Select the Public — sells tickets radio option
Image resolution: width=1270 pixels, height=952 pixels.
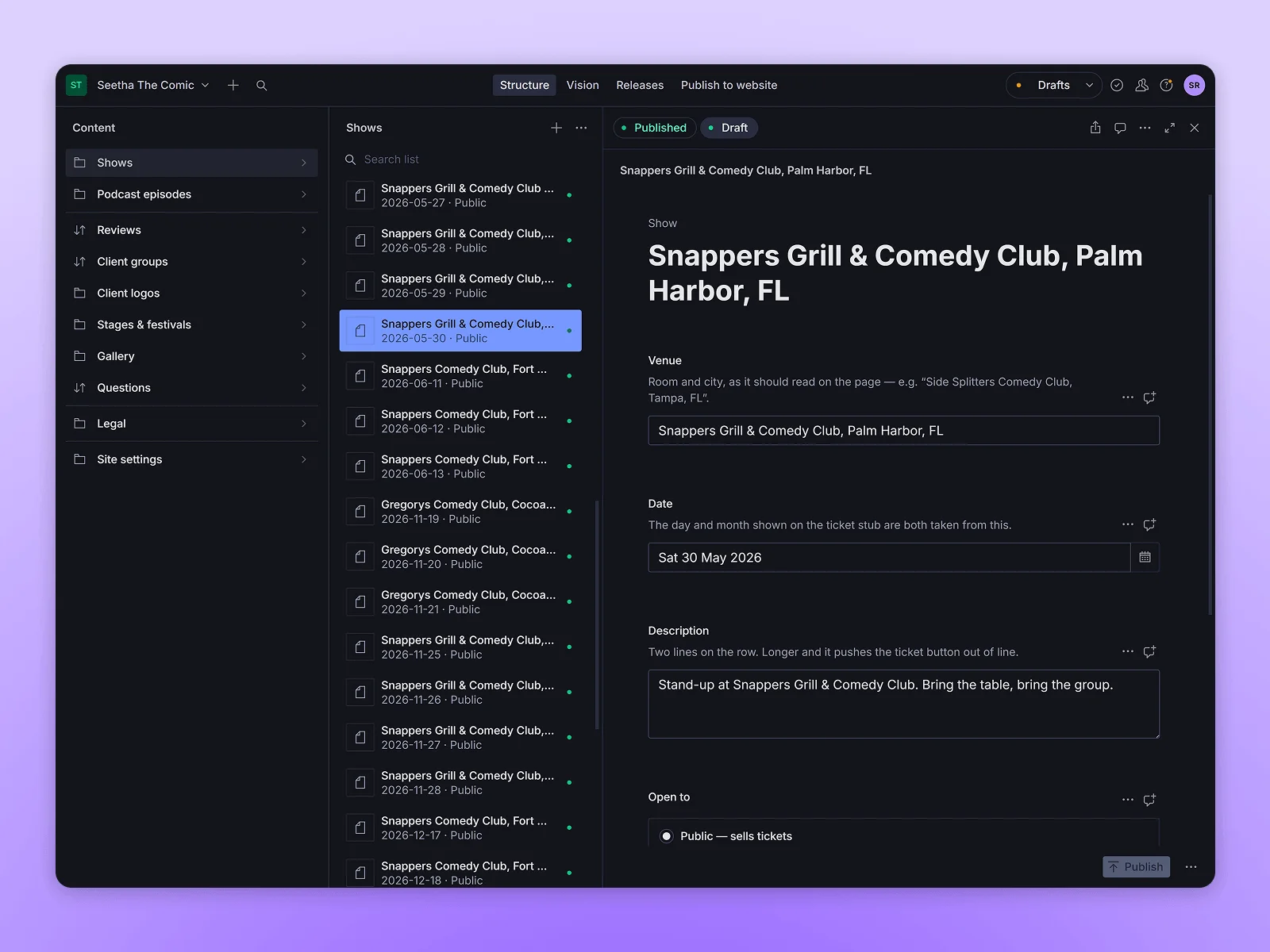coord(667,836)
